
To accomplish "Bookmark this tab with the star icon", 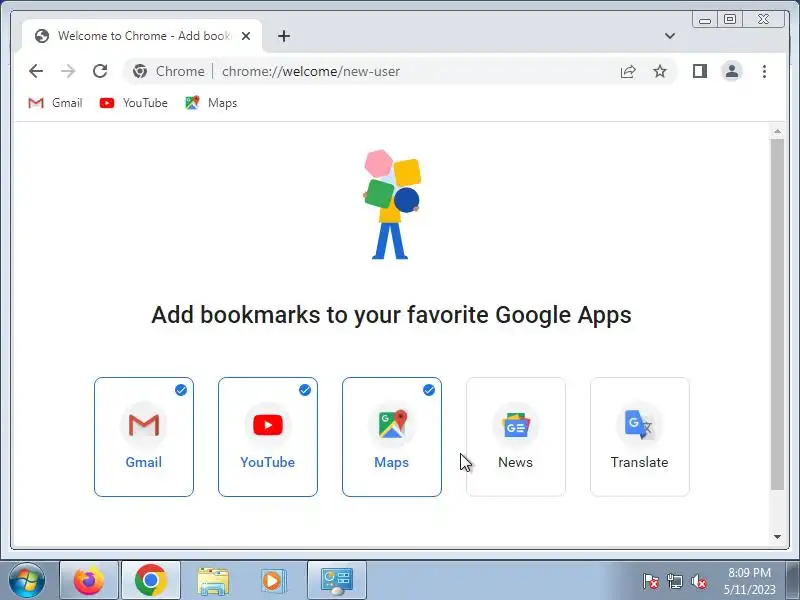I will (660, 71).
